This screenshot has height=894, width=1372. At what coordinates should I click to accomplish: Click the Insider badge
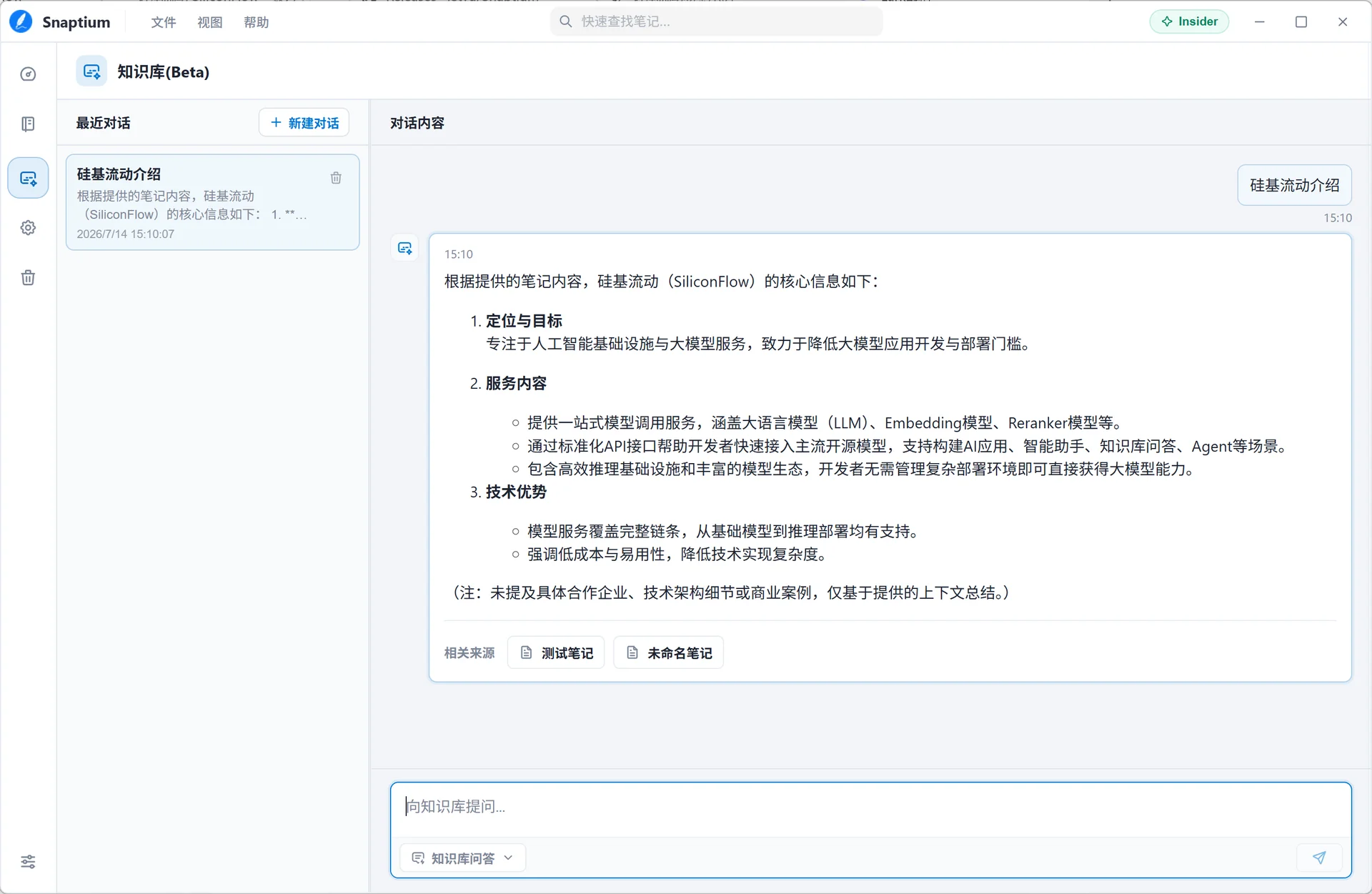click(1189, 21)
